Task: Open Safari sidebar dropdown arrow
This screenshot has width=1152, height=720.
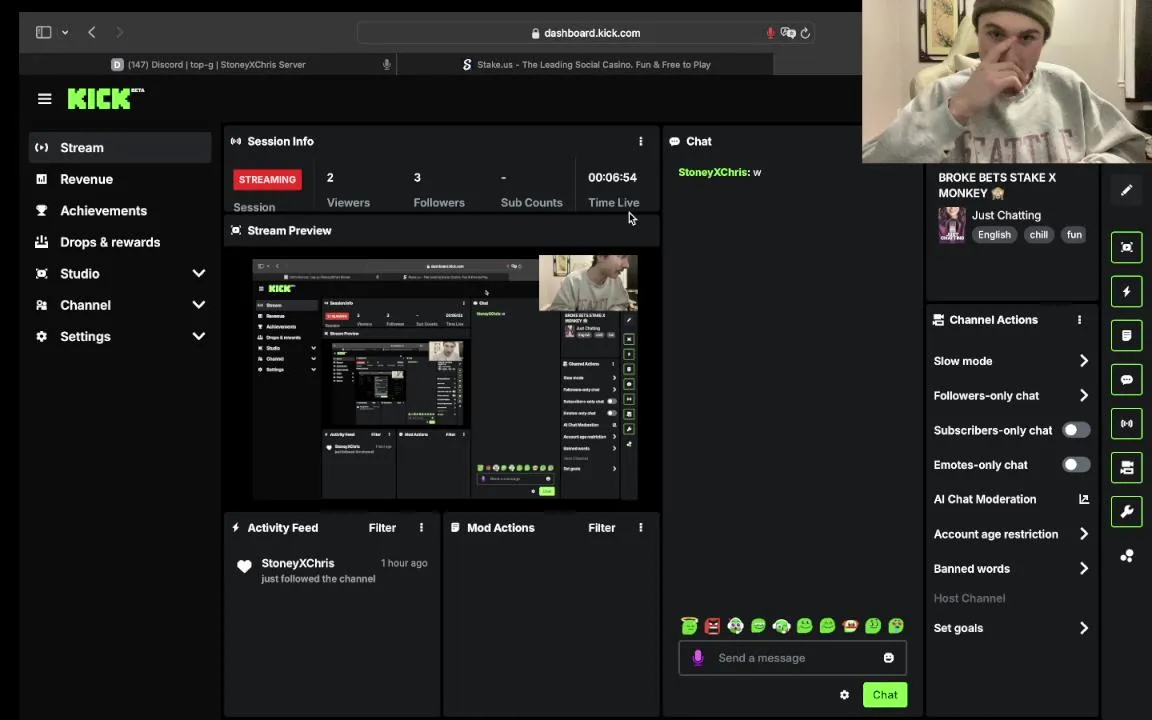Action: tap(65, 32)
